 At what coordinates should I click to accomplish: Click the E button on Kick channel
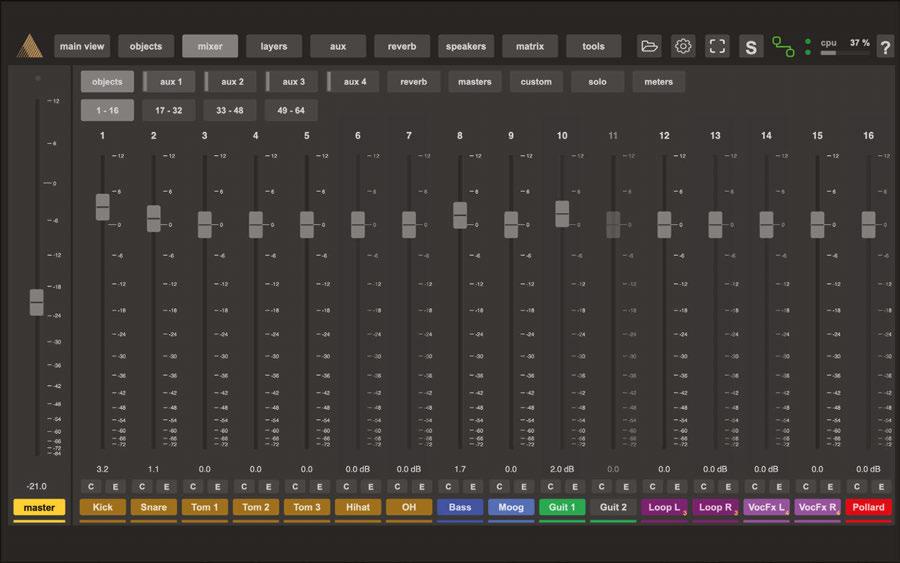pyautogui.click(x=116, y=487)
